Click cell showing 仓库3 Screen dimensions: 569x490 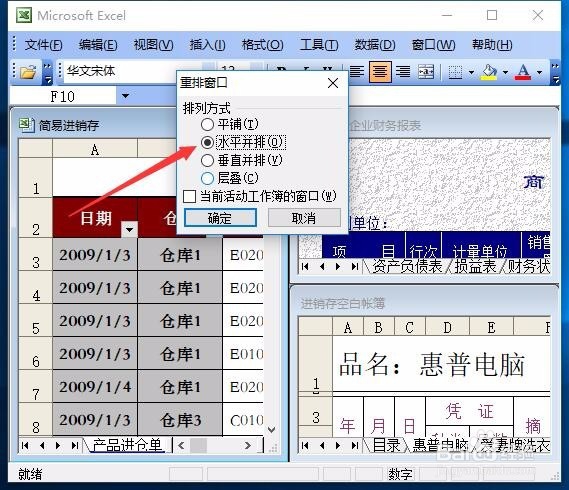pos(180,420)
